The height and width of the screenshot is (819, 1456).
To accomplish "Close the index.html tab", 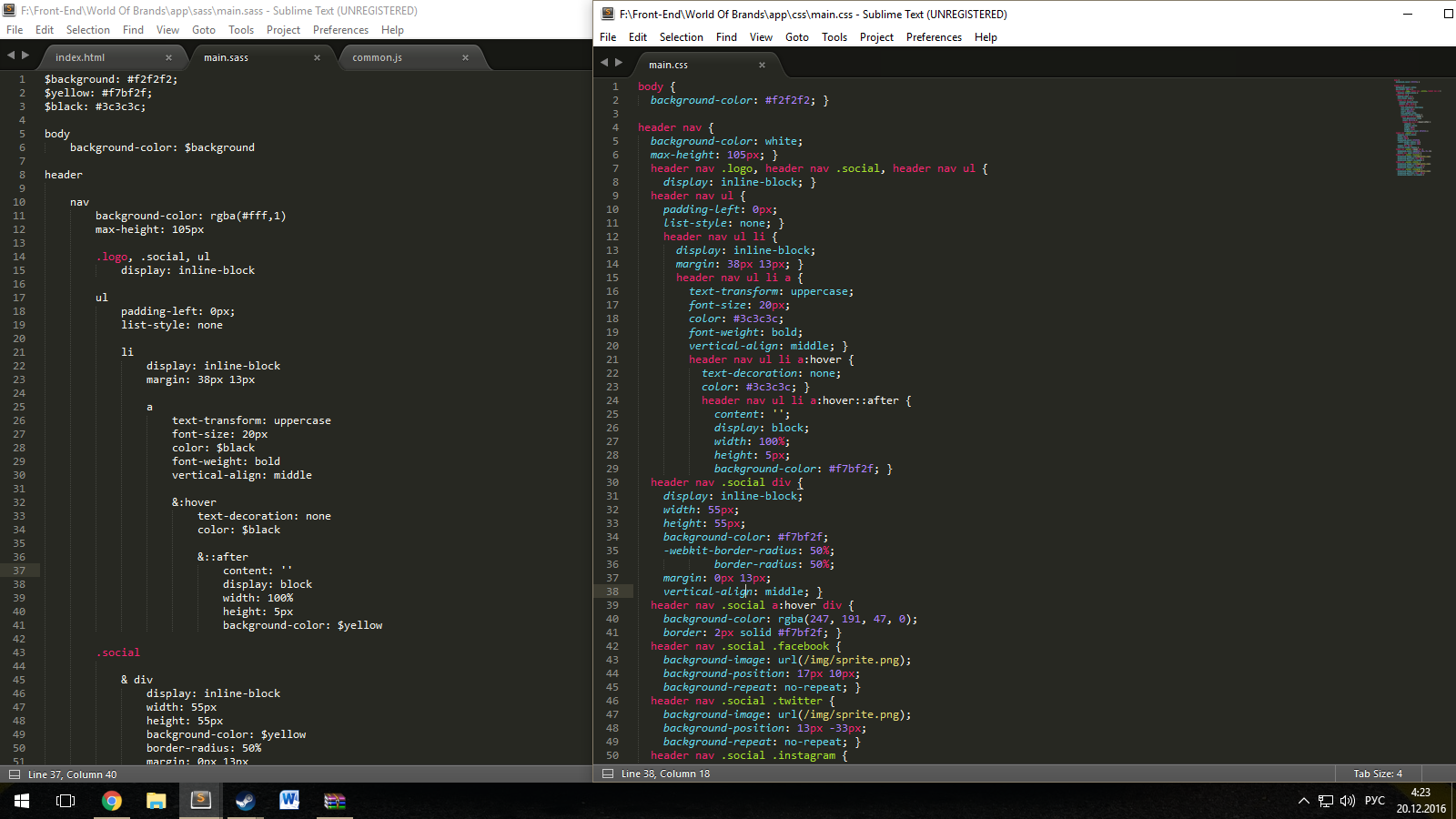I will pyautogui.click(x=168, y=57).
